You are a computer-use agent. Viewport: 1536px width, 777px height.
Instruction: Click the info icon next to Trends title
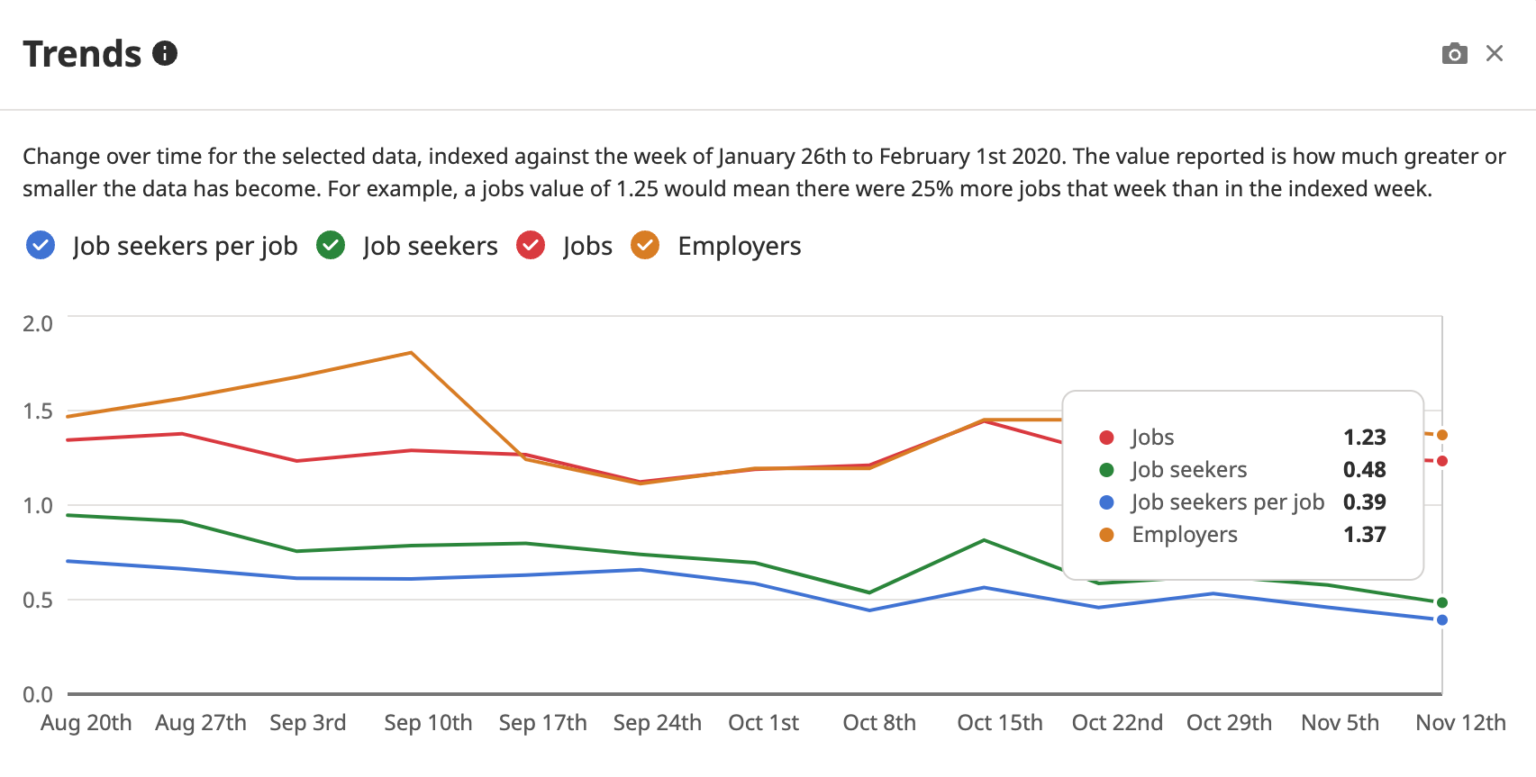[x=166, y=52]
